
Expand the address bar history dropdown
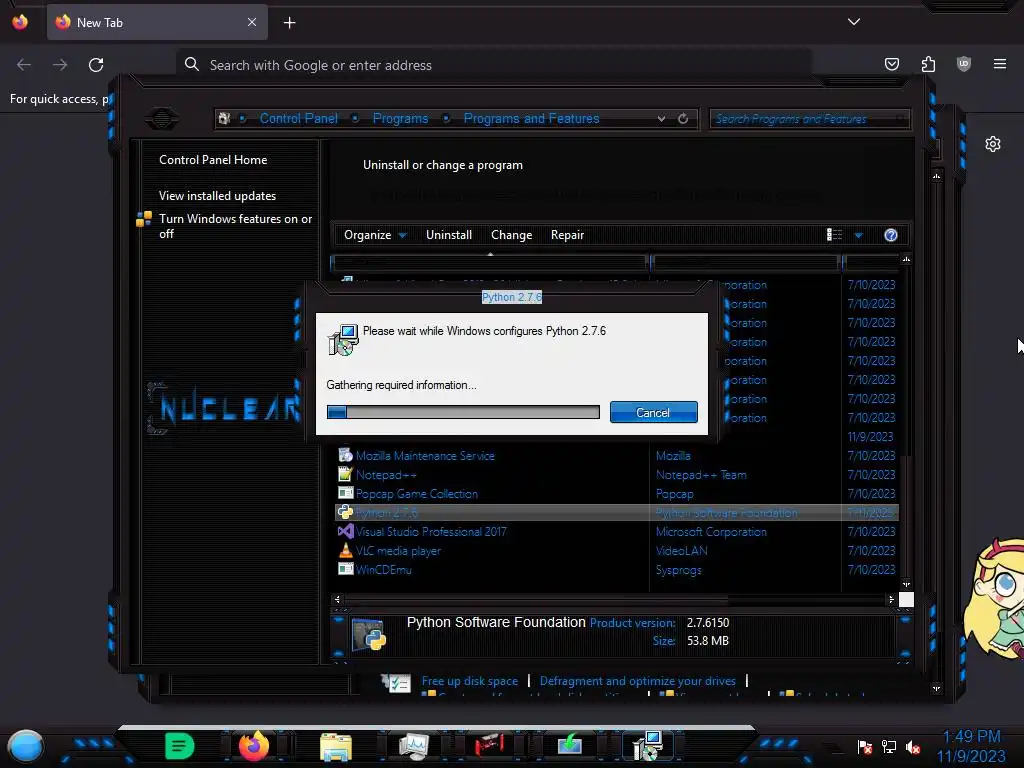coord(662,119)
